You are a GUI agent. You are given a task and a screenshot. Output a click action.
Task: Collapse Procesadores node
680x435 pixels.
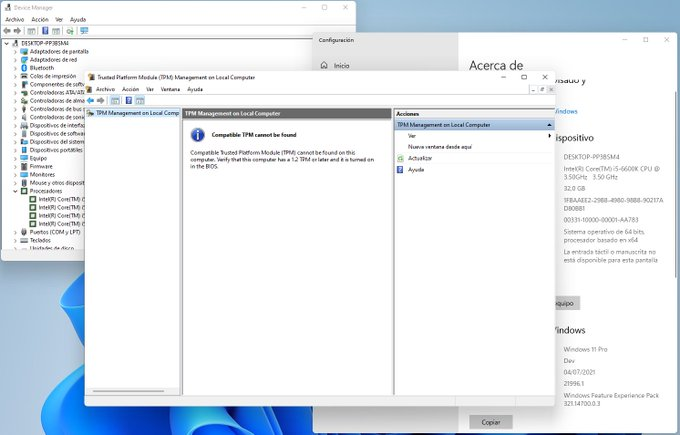coord(16,191)
